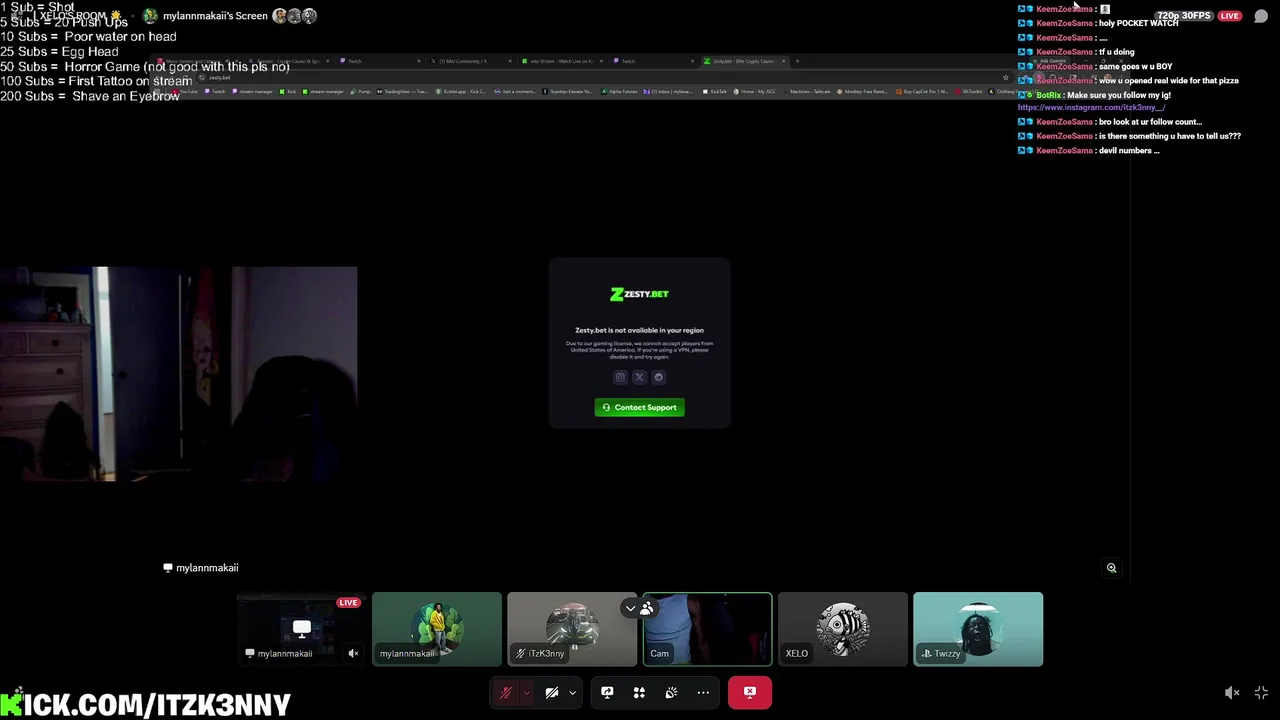The width and height of the screenshot is (1280, 720).
Task: Toggle the muted microphone button
Action: 506,692
